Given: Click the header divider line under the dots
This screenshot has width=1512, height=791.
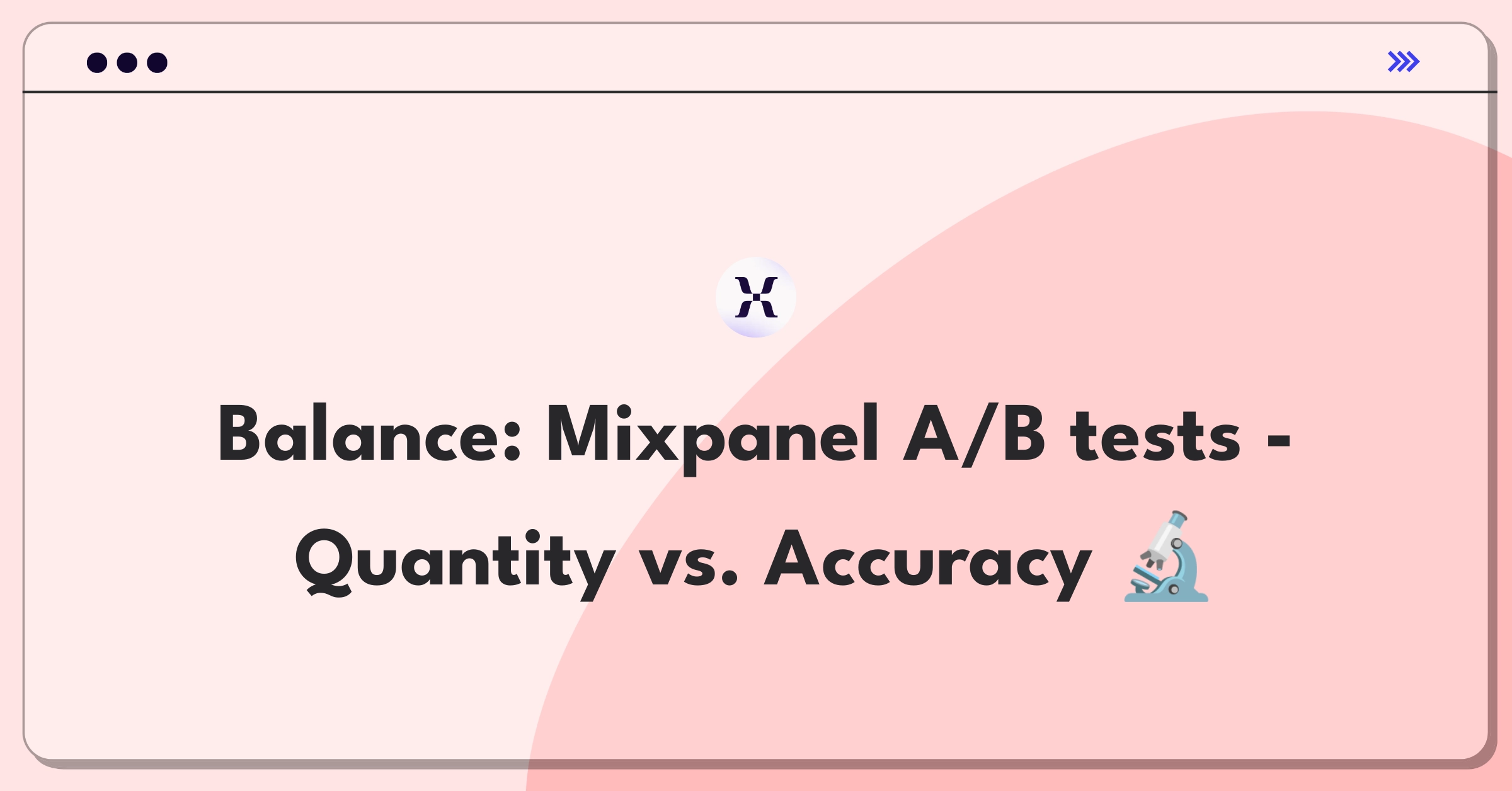Looking at the screenshot, I should [x=759, y=92].
